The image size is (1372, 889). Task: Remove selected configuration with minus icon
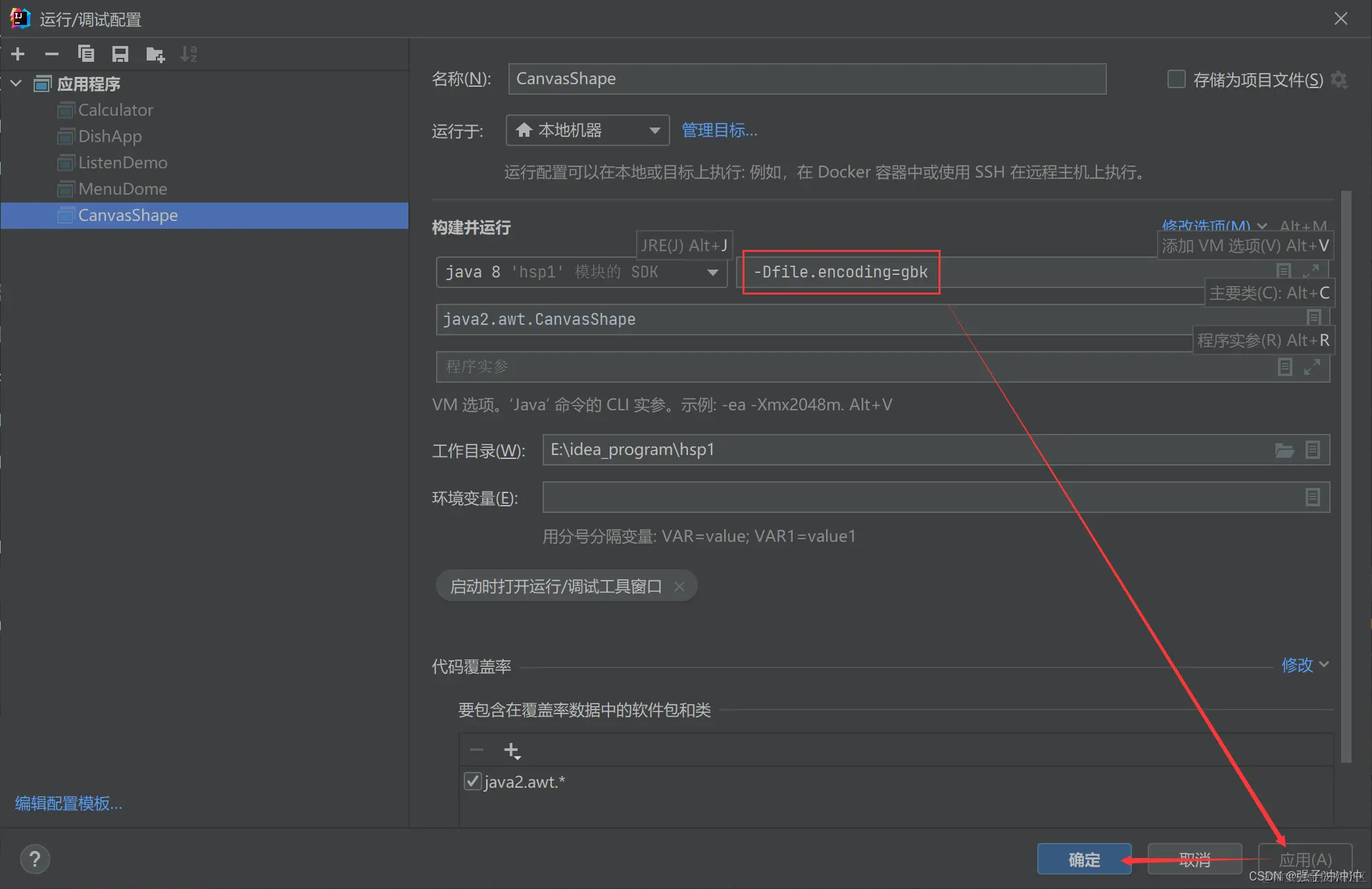(52, 54)
